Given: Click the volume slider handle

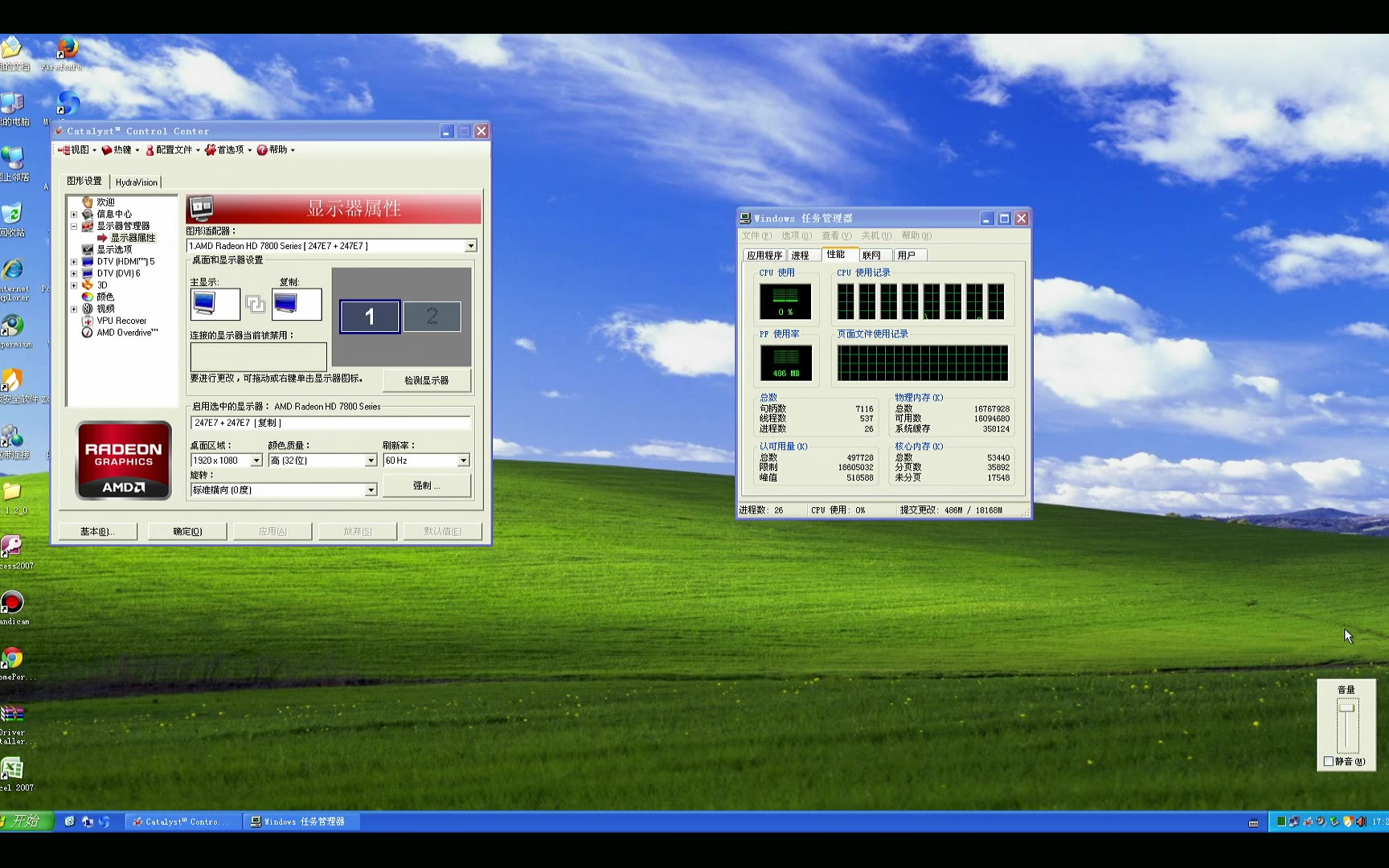Looking at the screenshot, I should coord(1346,708).
